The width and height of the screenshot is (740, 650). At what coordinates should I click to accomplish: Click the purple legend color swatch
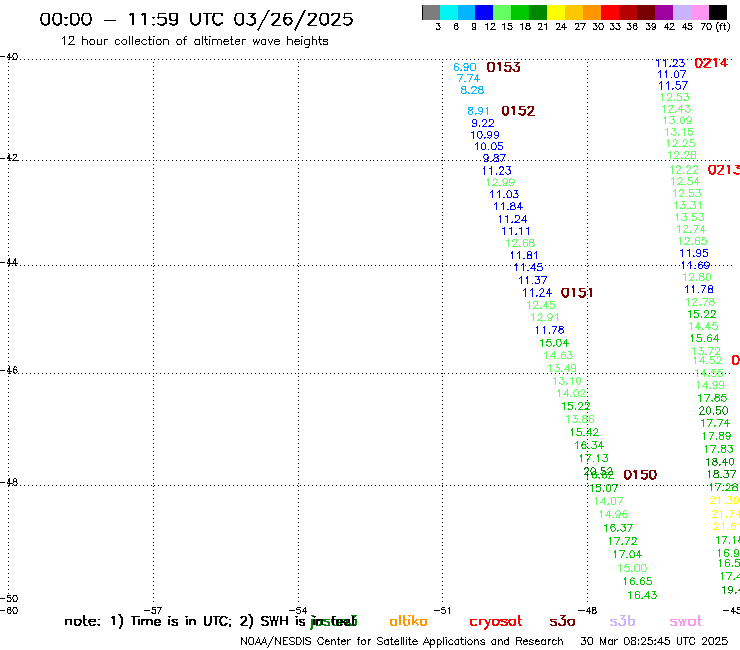664,12
